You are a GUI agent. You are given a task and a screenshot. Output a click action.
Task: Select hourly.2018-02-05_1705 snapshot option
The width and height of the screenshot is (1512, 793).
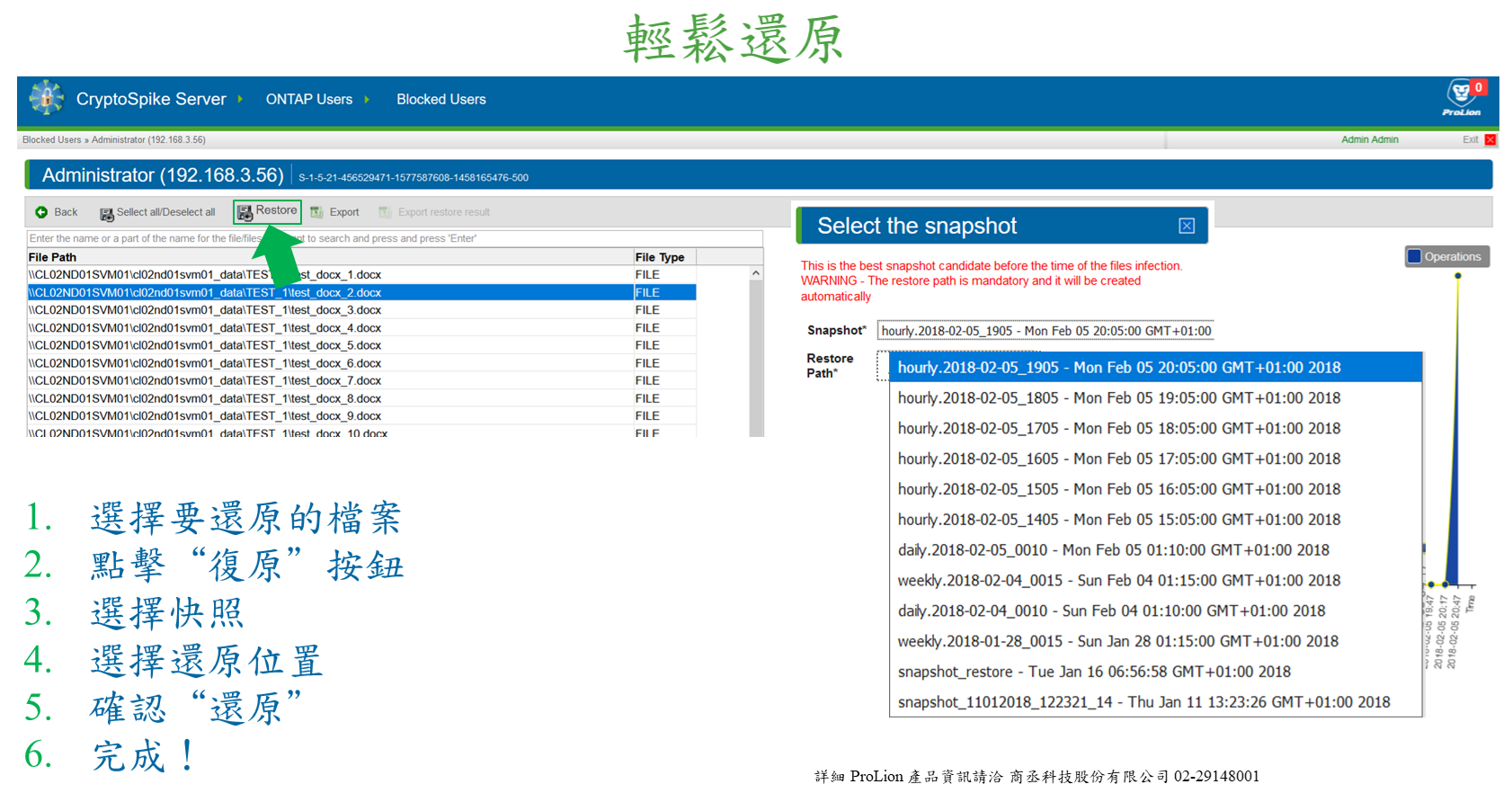pos(1155,428)
